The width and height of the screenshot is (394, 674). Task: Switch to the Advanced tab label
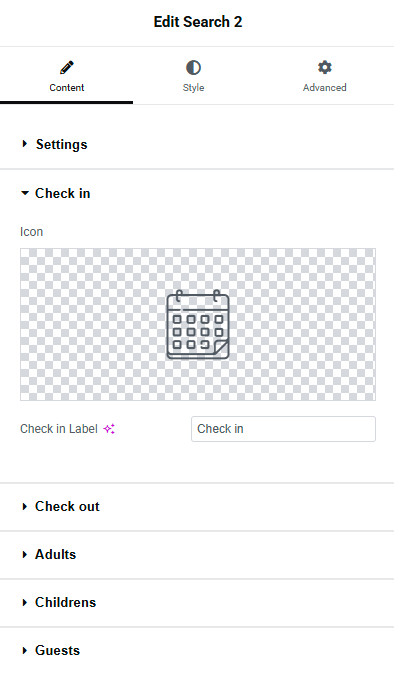pyautogui.click(x=325, y=88)
